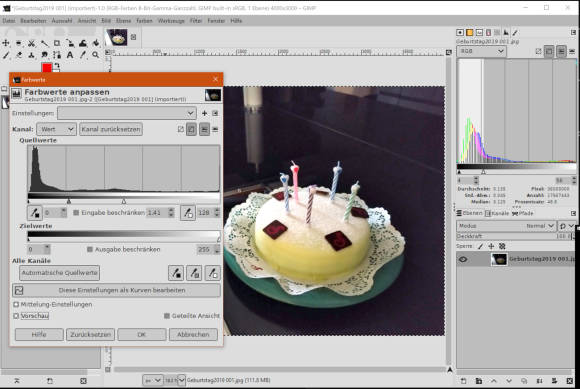Lock layer position with the move icon
The height and width of the screenshot is (389, 580).
tap(491, 246)
